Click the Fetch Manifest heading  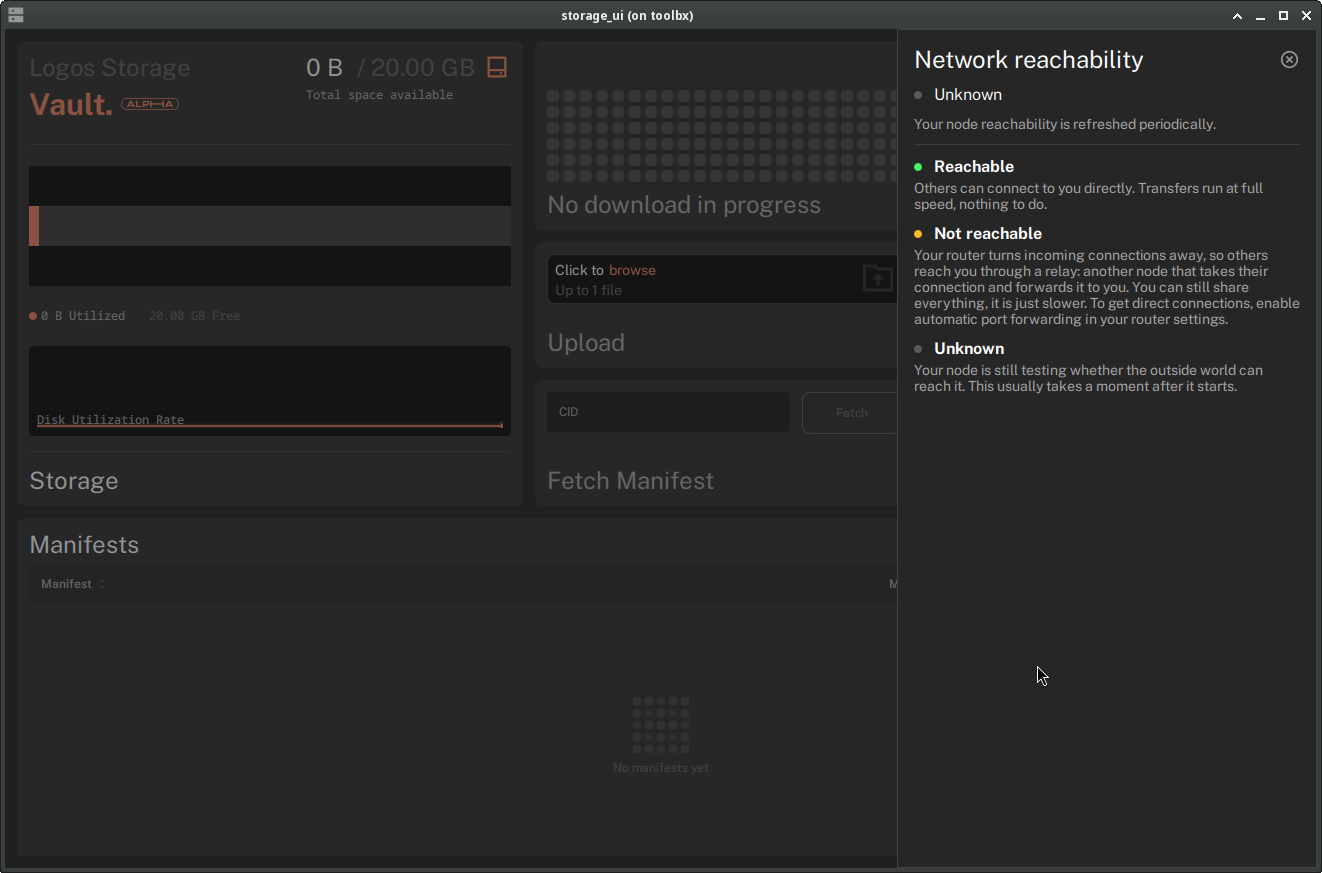pos(631,481)
